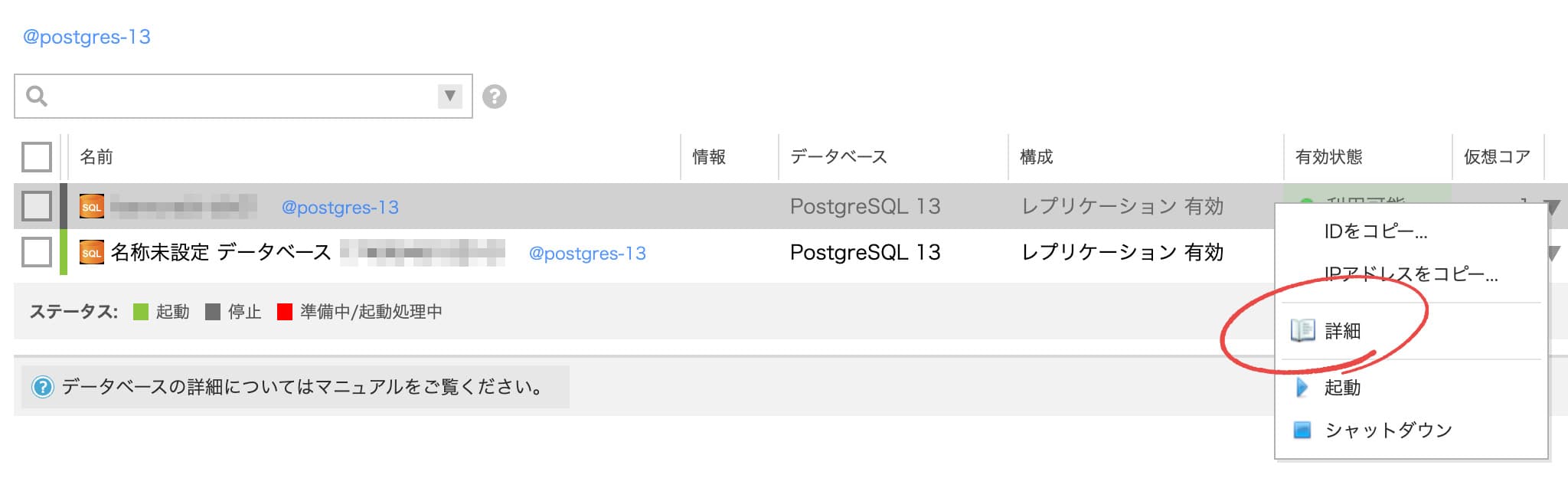Click the book icon next to 詳細
Viewport: 1568px width, 498px height.
[x=1302, y=331]
